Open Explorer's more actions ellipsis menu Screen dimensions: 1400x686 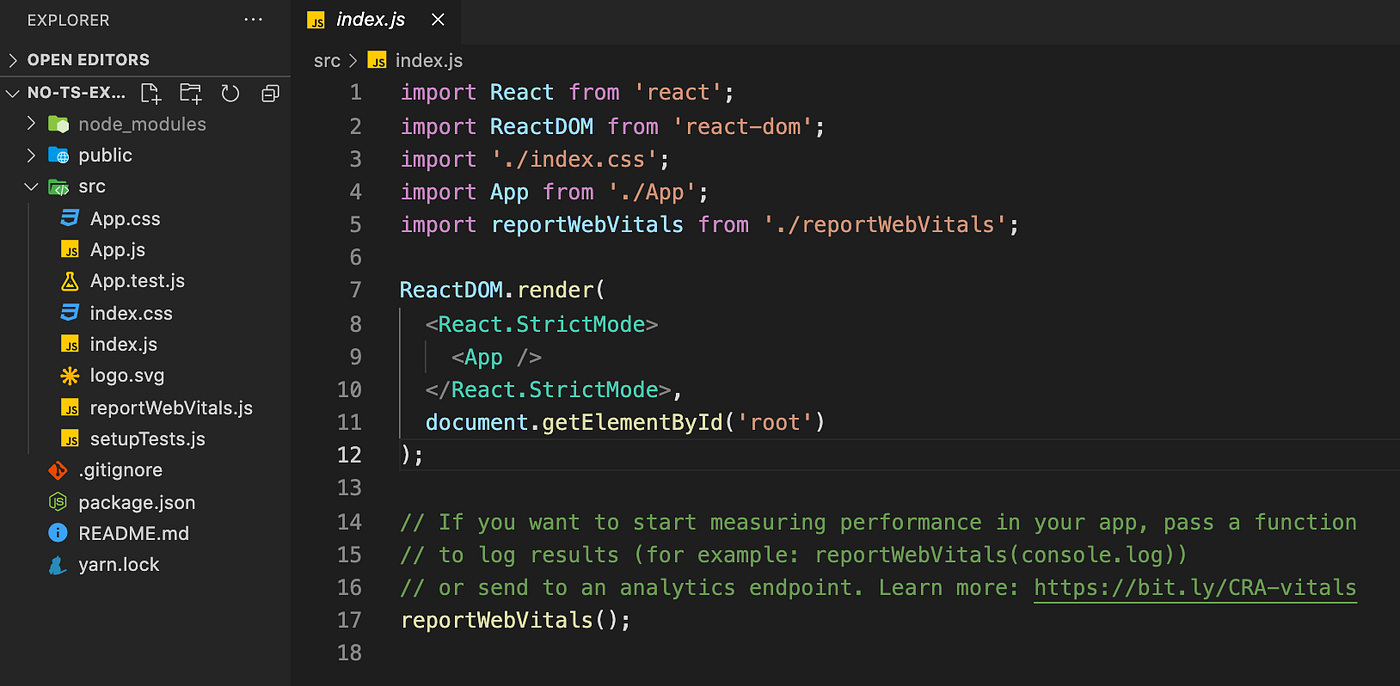pyautogui.click(x=253, y=20)
